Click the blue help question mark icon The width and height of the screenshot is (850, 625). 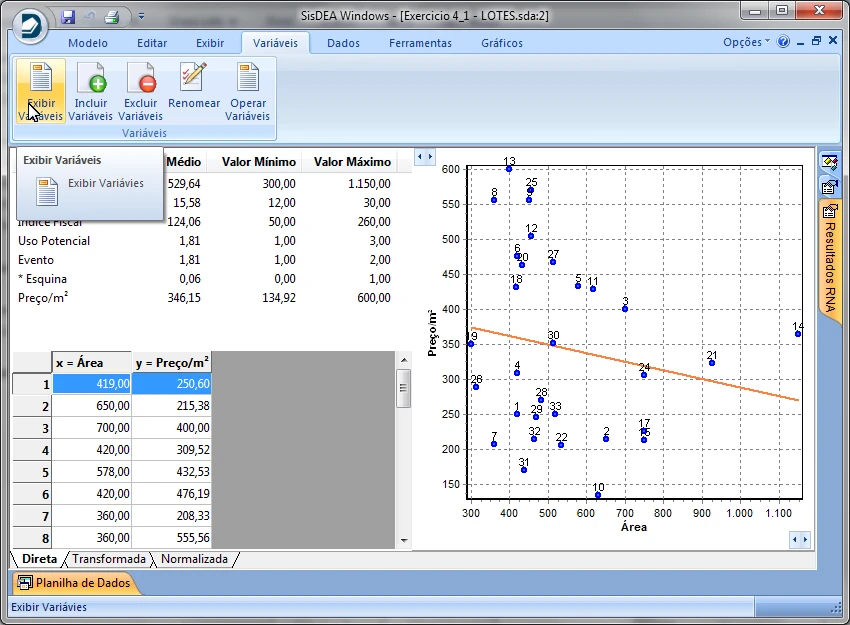coord(783,43)
